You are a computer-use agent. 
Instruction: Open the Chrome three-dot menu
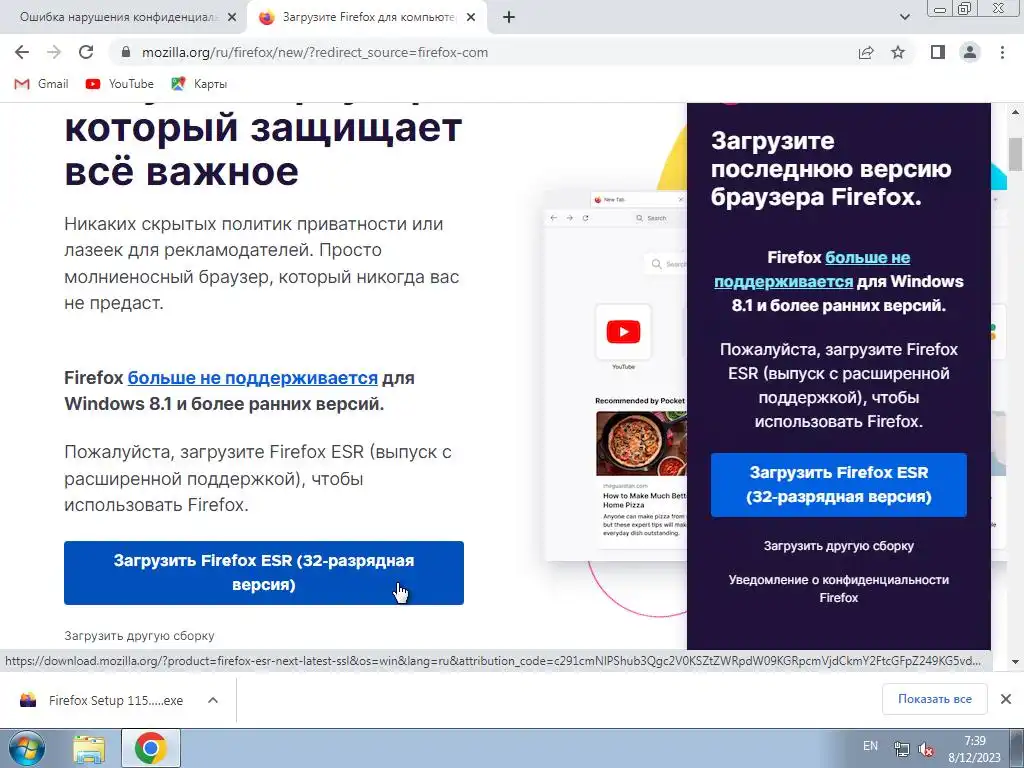pyautogui.click(x=1002, y=52)
